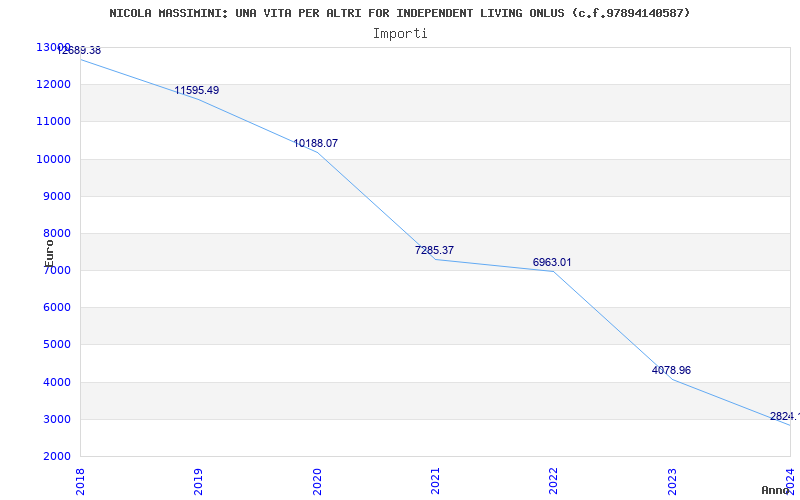The image size is (800, 500).
Task: Select the 9000 y-axis tick label
Action: point(56,196)
